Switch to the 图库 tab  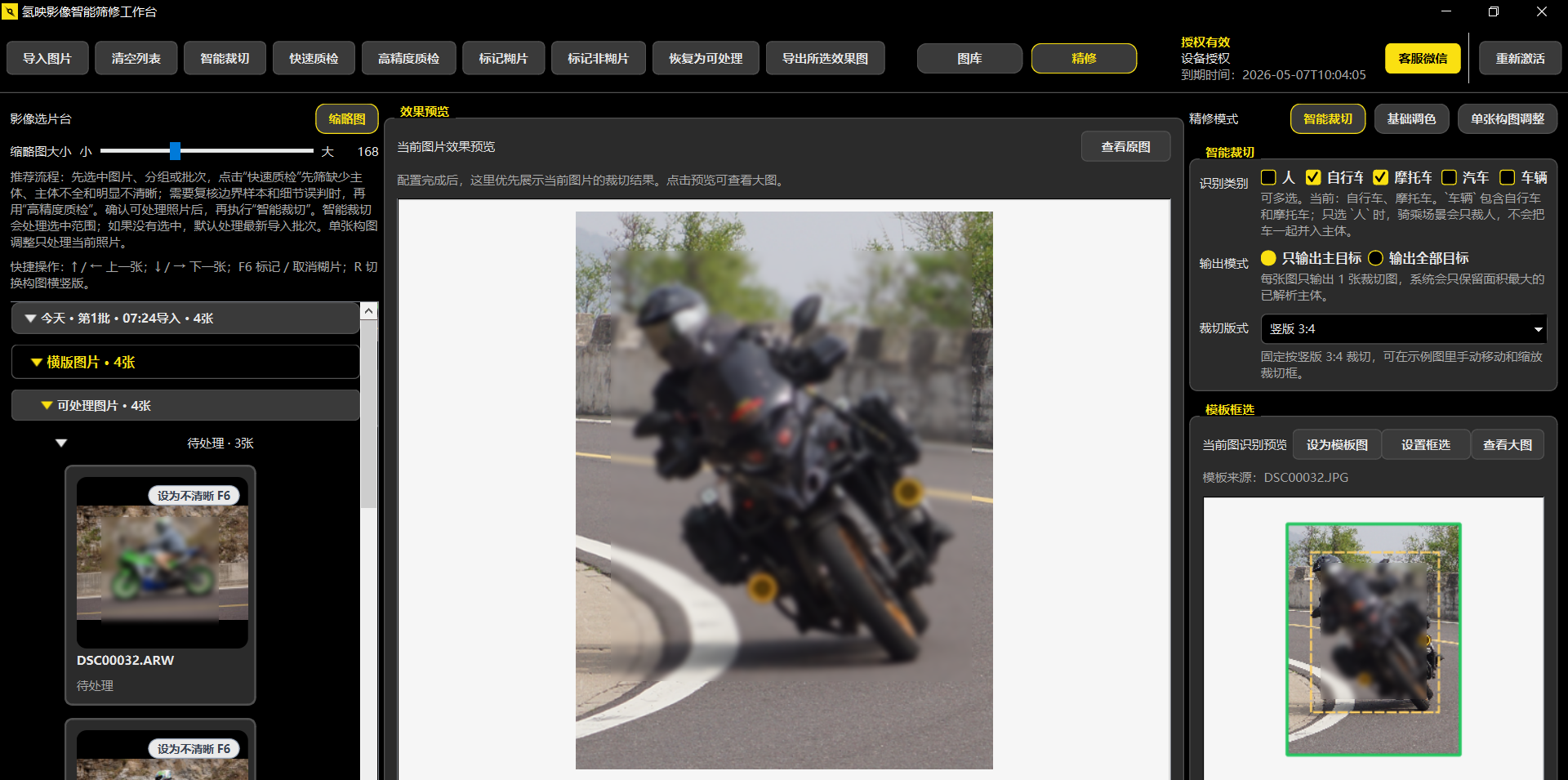[x=969, y=59]
